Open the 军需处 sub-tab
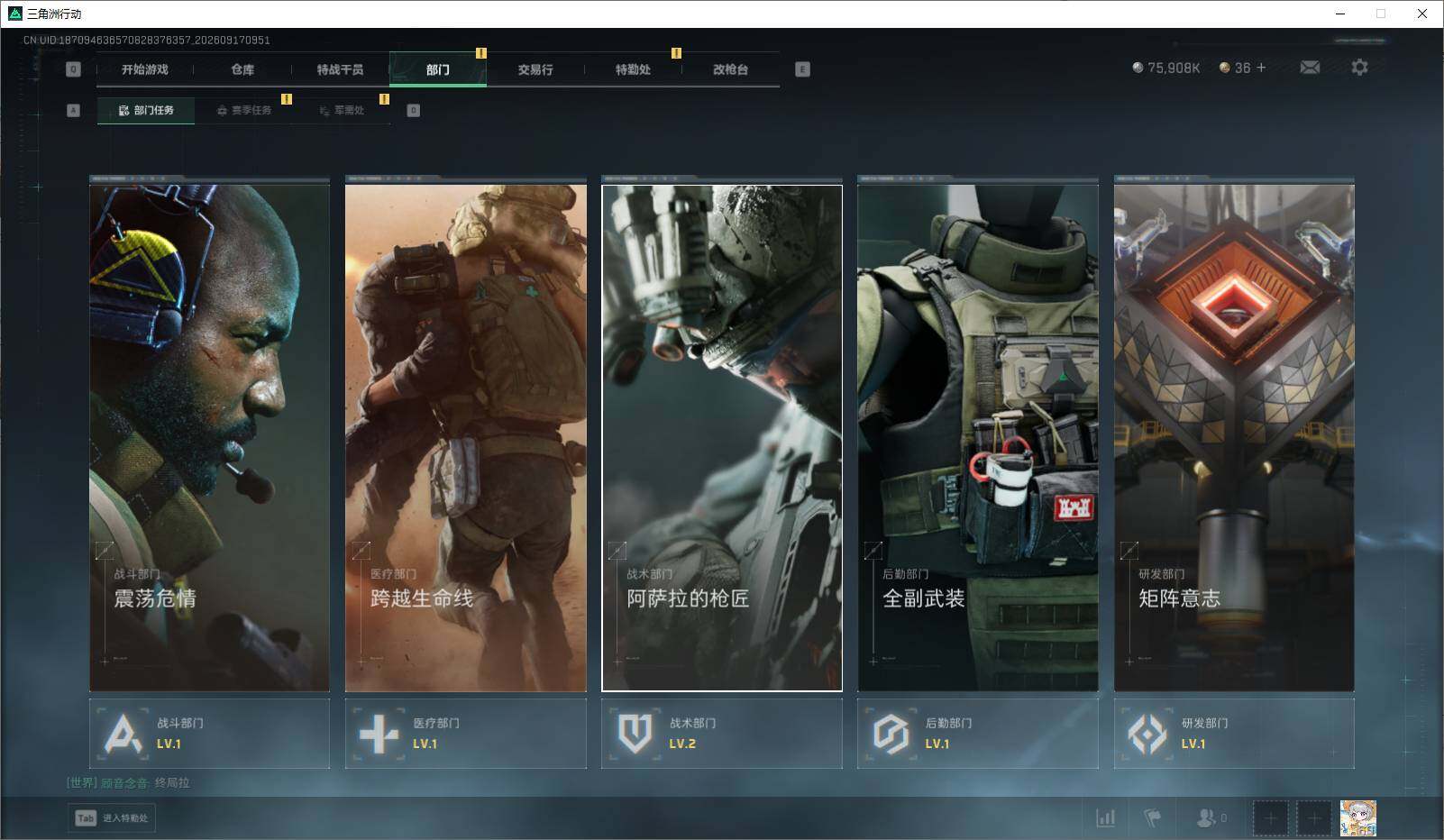The width and height of the screenshot is (1444, 840). (x=343, y=111)
